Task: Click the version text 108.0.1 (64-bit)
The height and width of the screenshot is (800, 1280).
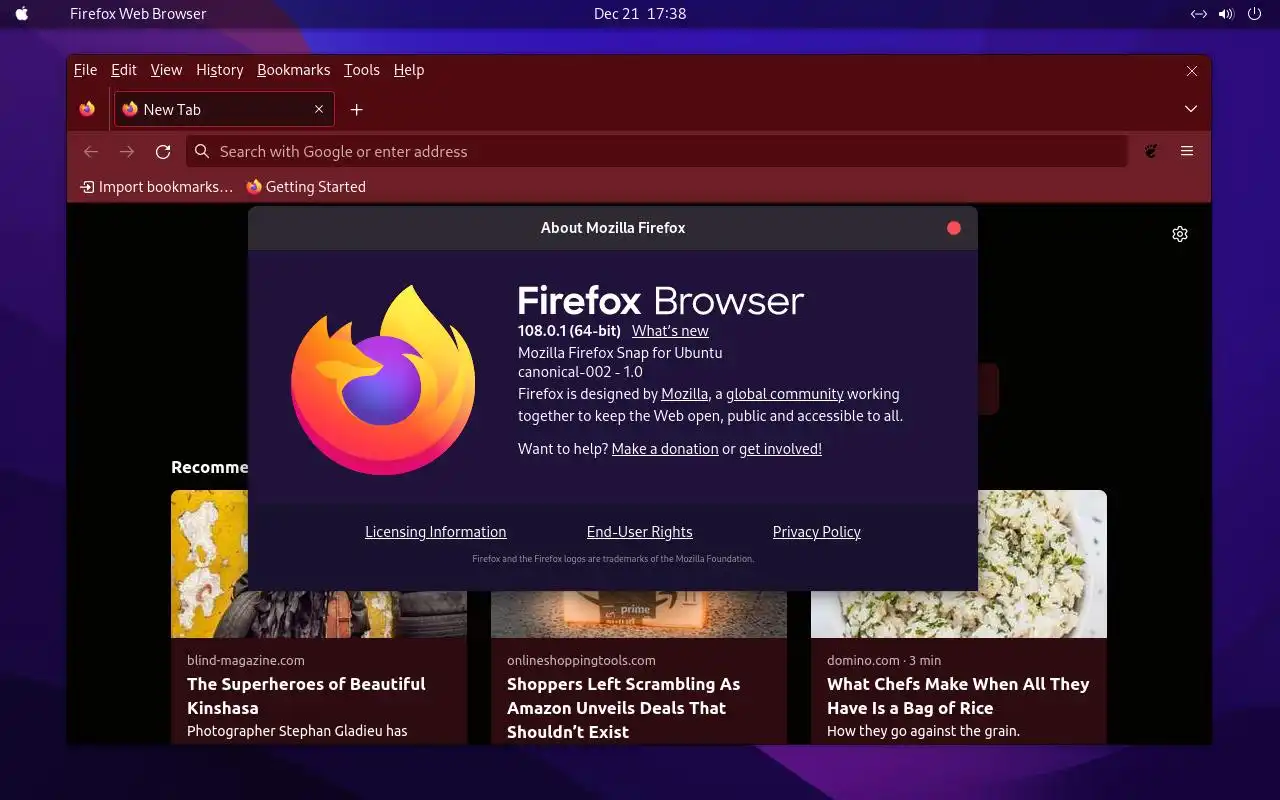Action: click(569, 331)
